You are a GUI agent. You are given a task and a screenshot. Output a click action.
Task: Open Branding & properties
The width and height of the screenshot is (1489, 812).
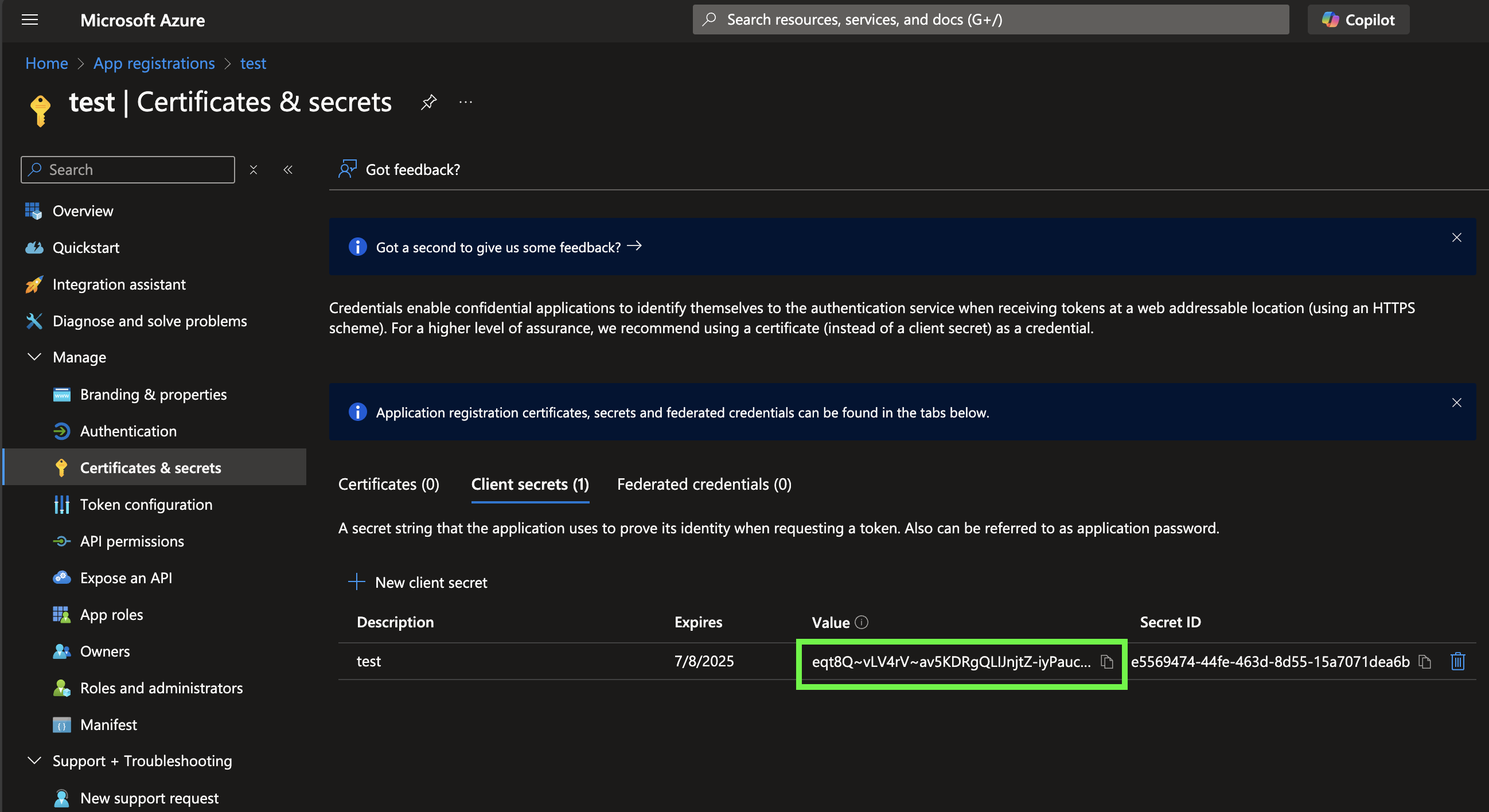(x=153, y=394)
